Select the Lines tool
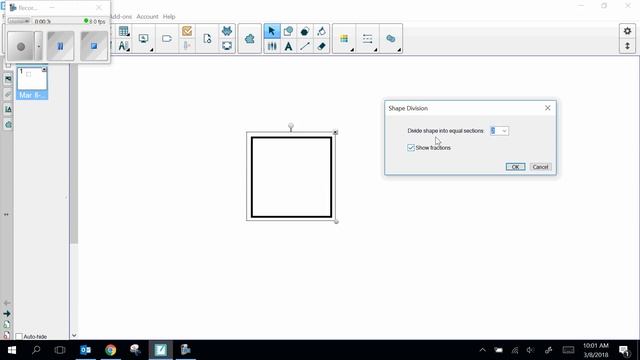Viewport: 640px width, 360px height. (x=304, y=46)
